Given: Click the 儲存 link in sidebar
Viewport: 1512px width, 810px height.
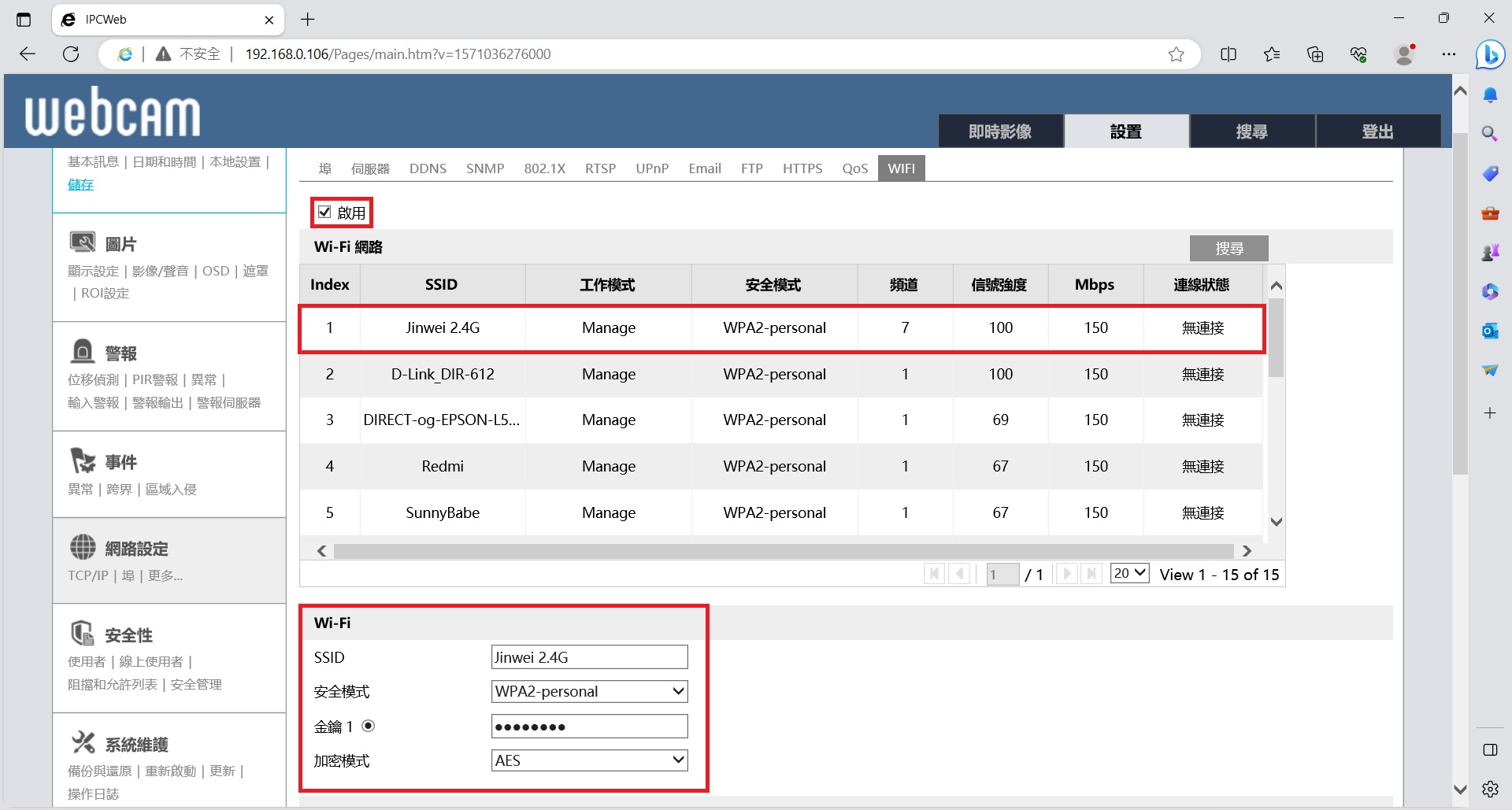Looking at the screenshot, I should [80, 184].
